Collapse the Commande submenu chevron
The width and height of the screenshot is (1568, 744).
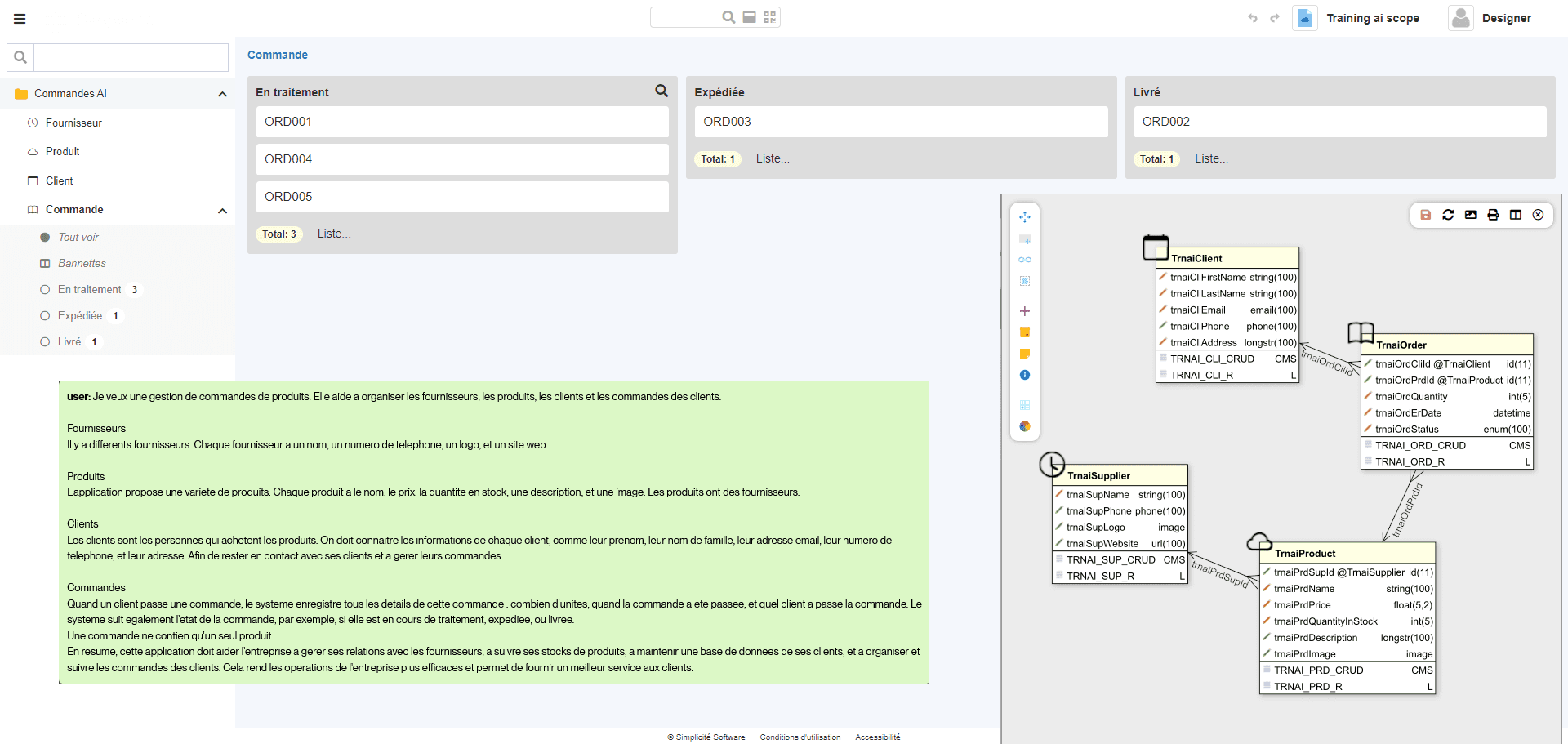222,211
